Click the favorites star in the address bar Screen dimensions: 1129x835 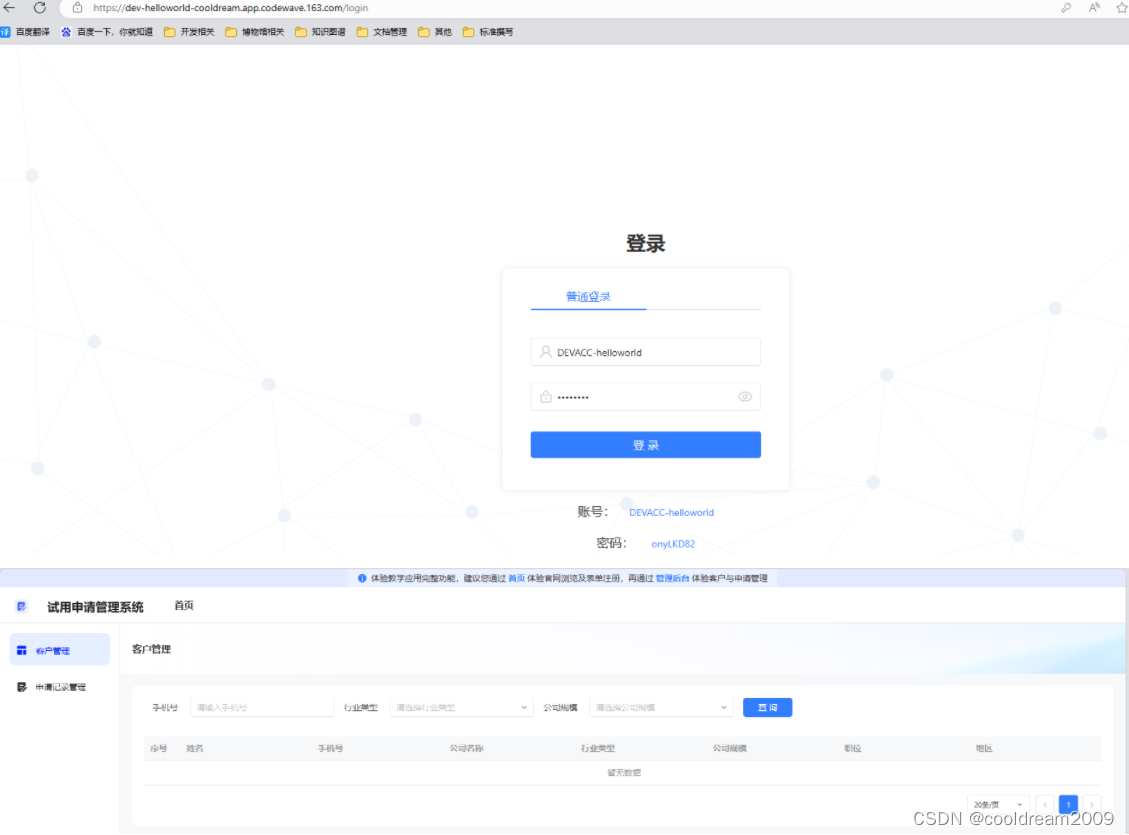tap(1122, 7)
